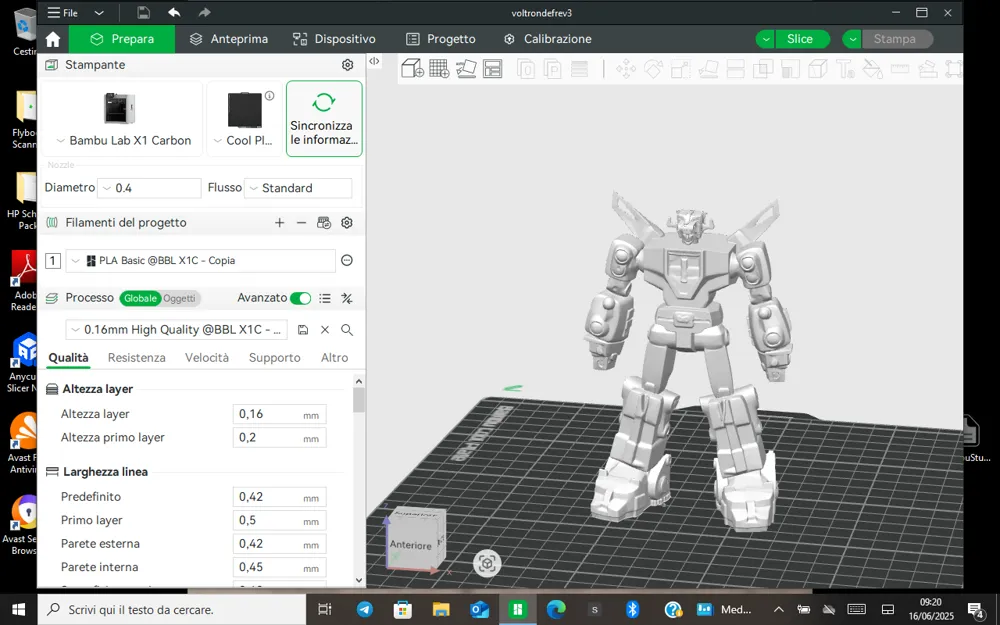Click the settings panel scrollbar down arrow
The width and height of the screenshot is (1000, 625).
pos(358,580)
